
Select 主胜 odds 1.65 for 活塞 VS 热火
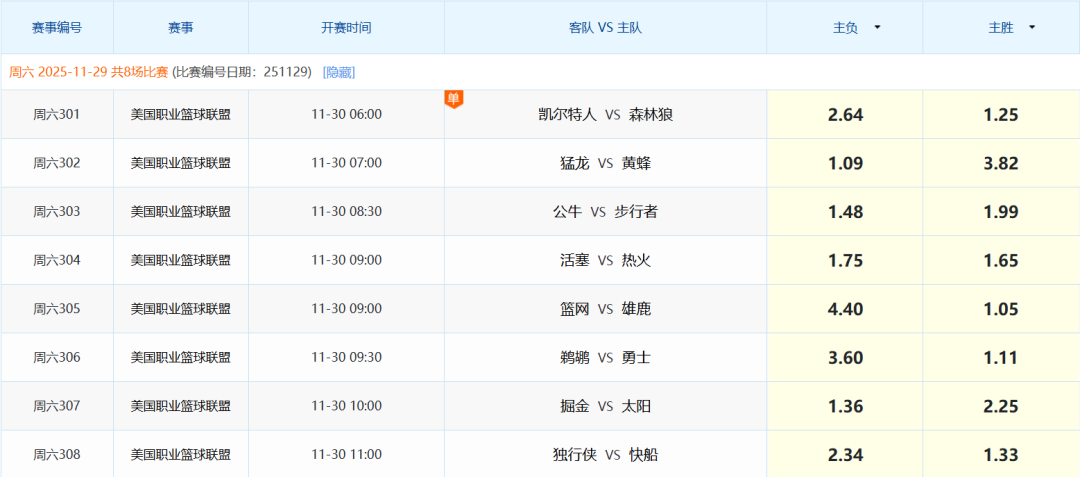(1001, 261)
